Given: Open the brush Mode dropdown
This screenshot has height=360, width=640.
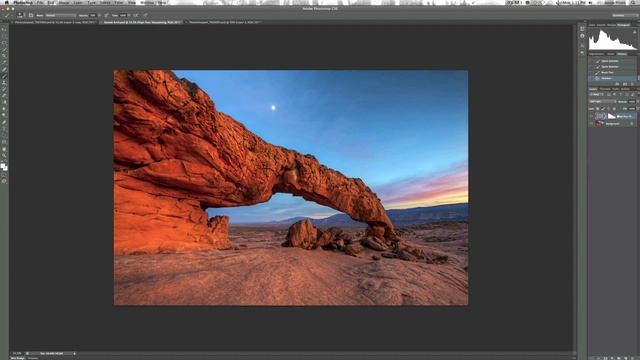Looking at the screenshot, I should 60,15.
